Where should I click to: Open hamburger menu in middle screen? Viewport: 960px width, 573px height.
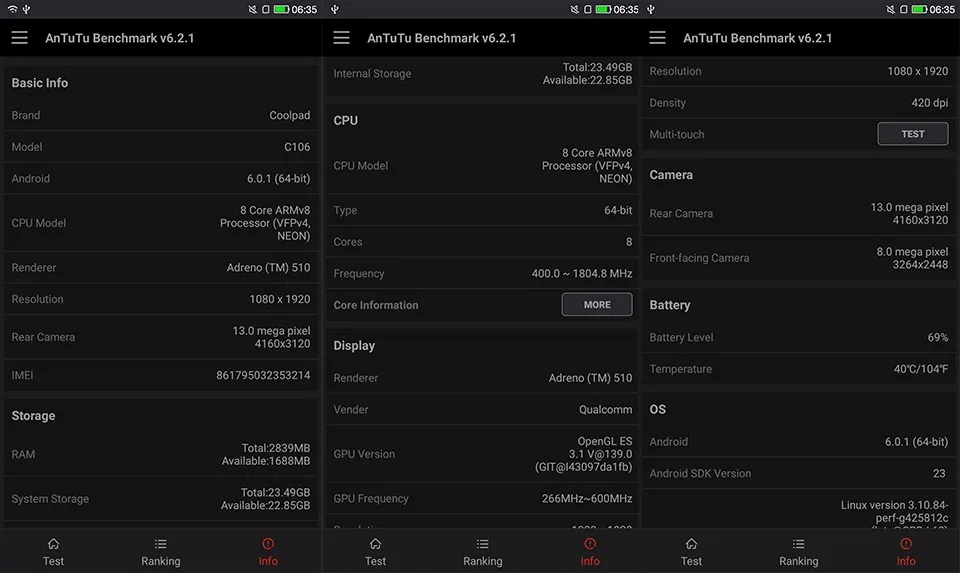click(342, 38)
